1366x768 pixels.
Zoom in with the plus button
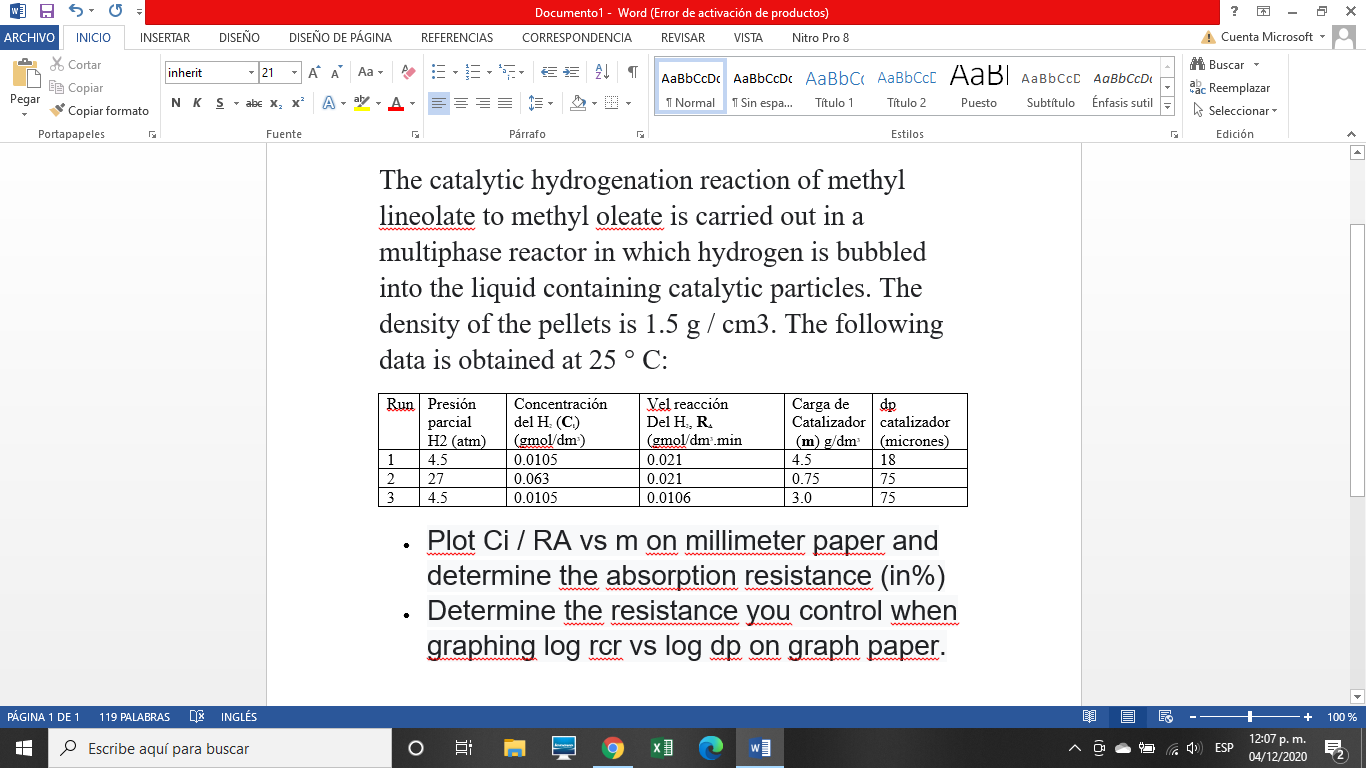pos(1308,717)
